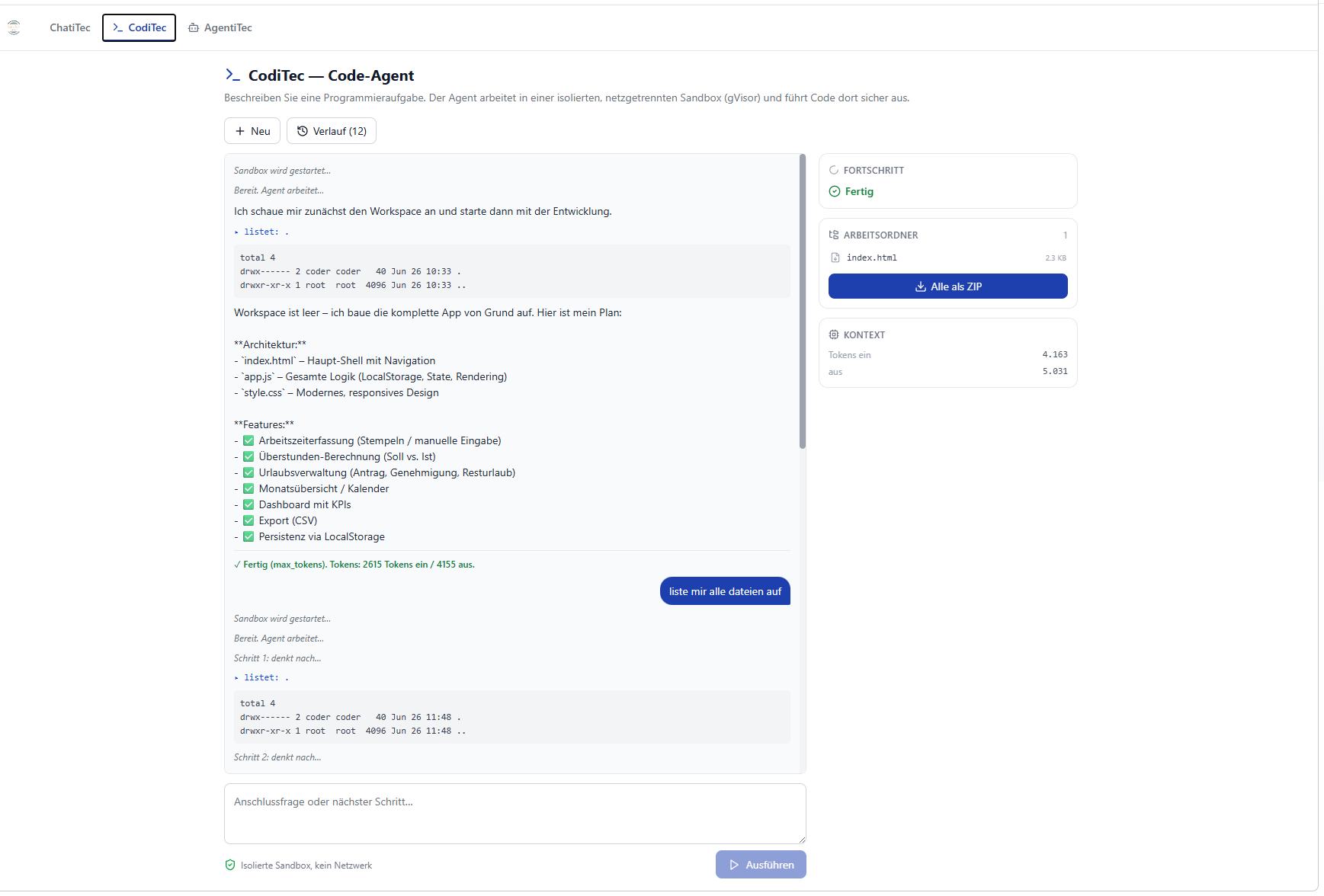Click the Monatsübersicht / Kalender checkmark emoji
1324x896 pixels.
click(x=248, y=488)
